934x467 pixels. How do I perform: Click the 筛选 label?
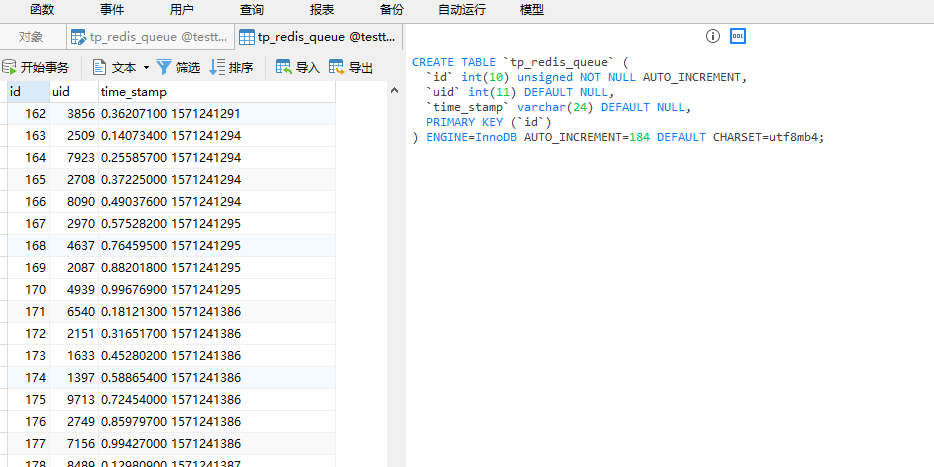pyautogui.click(x=188, y=68)
